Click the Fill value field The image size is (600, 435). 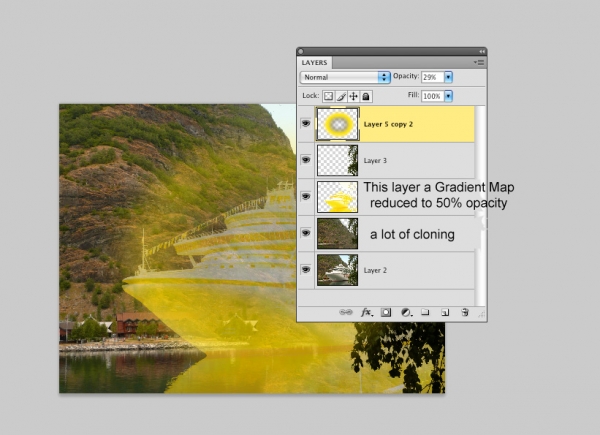point(432,96)
